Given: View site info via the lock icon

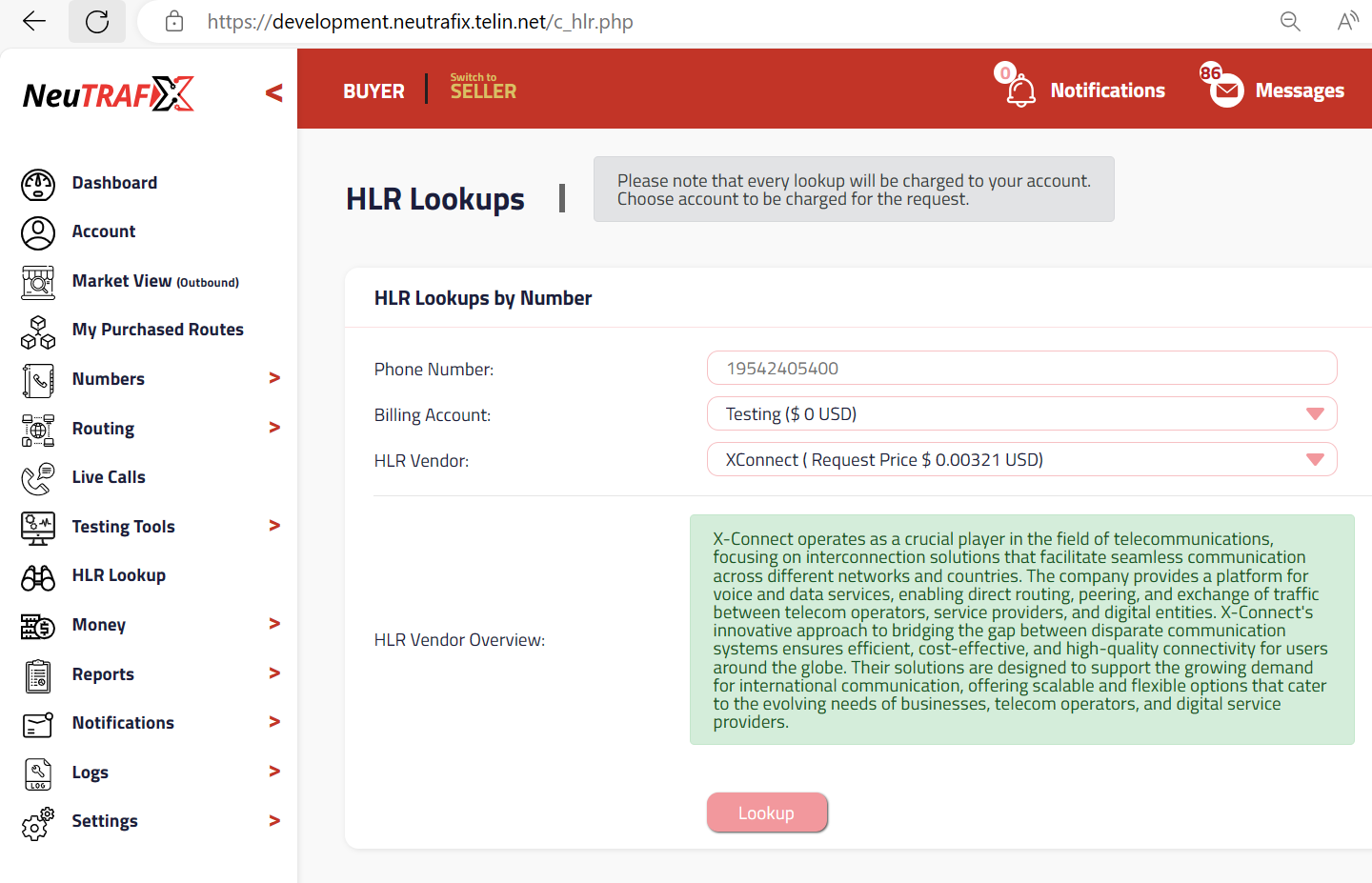Looking at the screenshot, I should 174,21.
